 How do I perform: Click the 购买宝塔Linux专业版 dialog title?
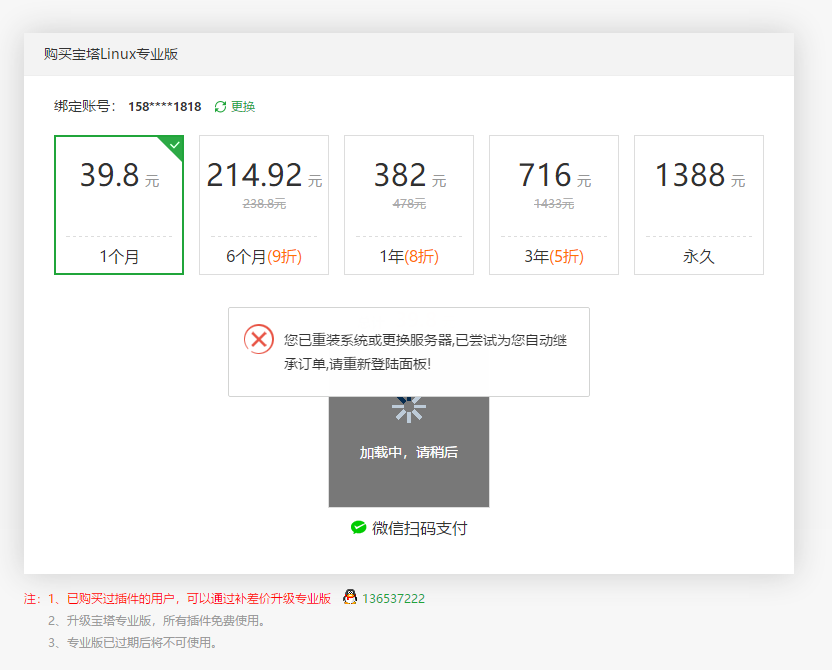coord(110,54)
